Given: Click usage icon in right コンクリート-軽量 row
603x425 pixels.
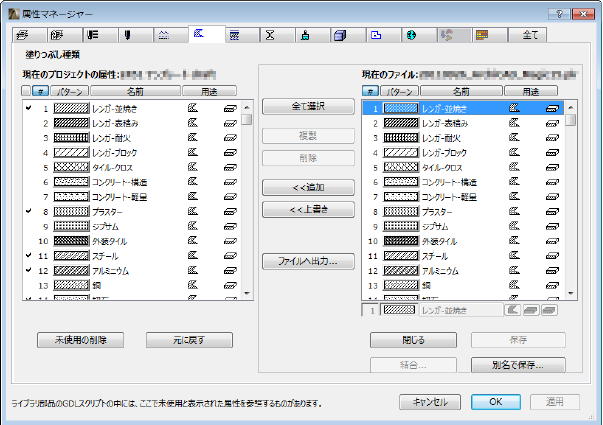Looking at the screenshot, I should (x=552, y=197).
